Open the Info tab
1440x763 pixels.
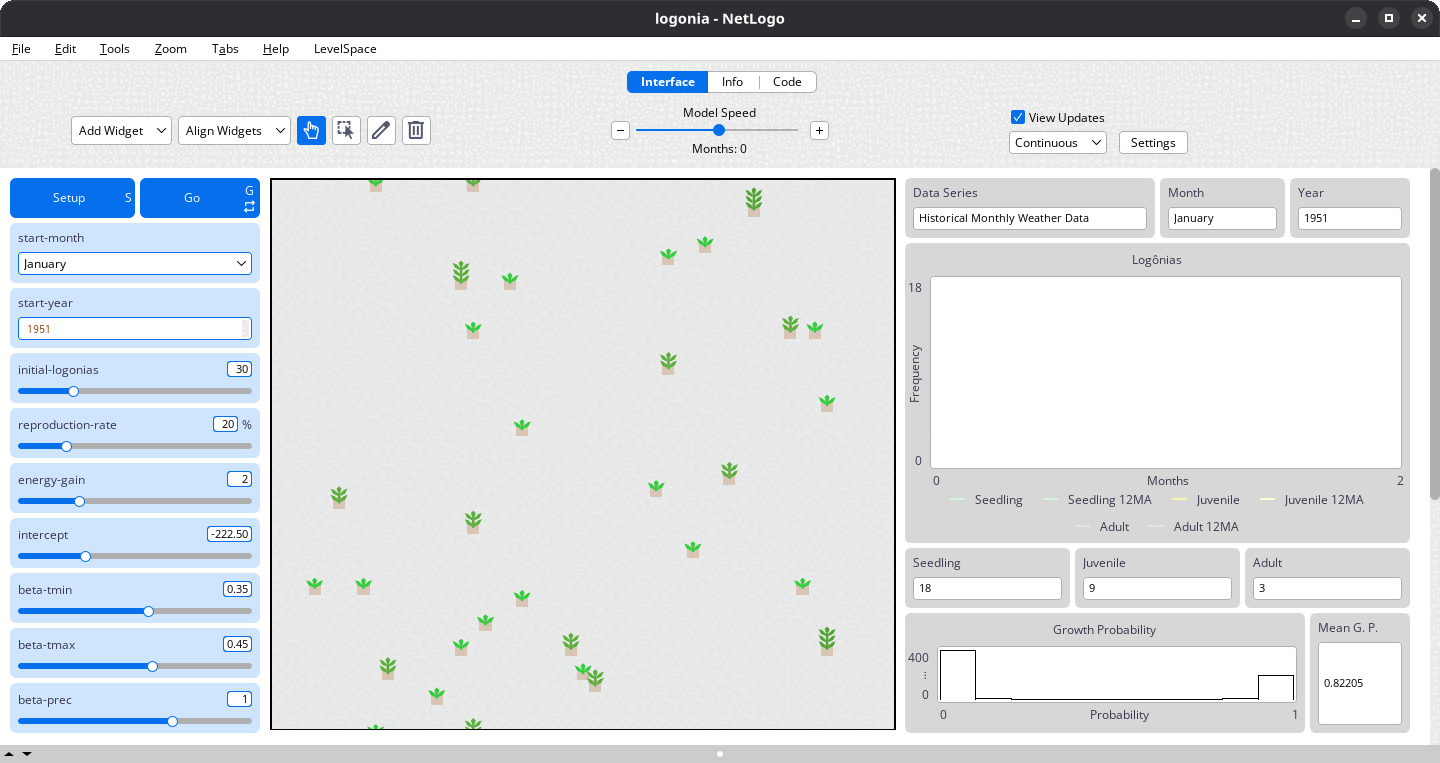pos(732,82)
